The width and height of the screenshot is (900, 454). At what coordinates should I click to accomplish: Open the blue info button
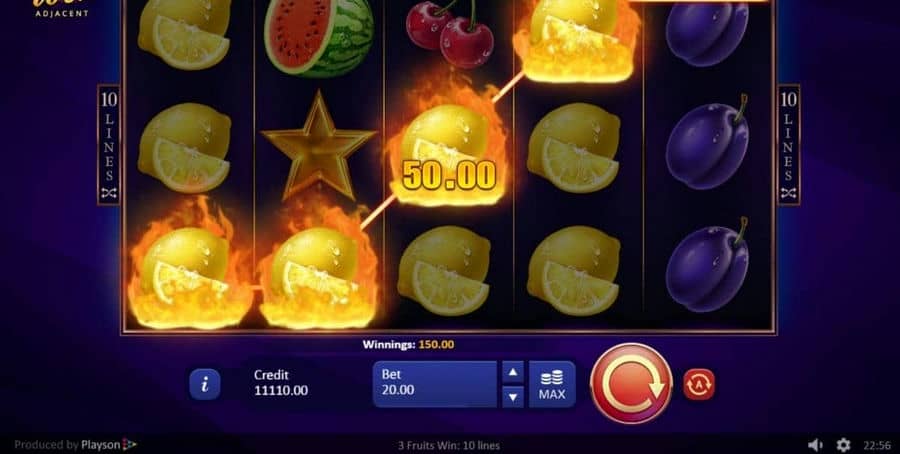pos(205,384)
